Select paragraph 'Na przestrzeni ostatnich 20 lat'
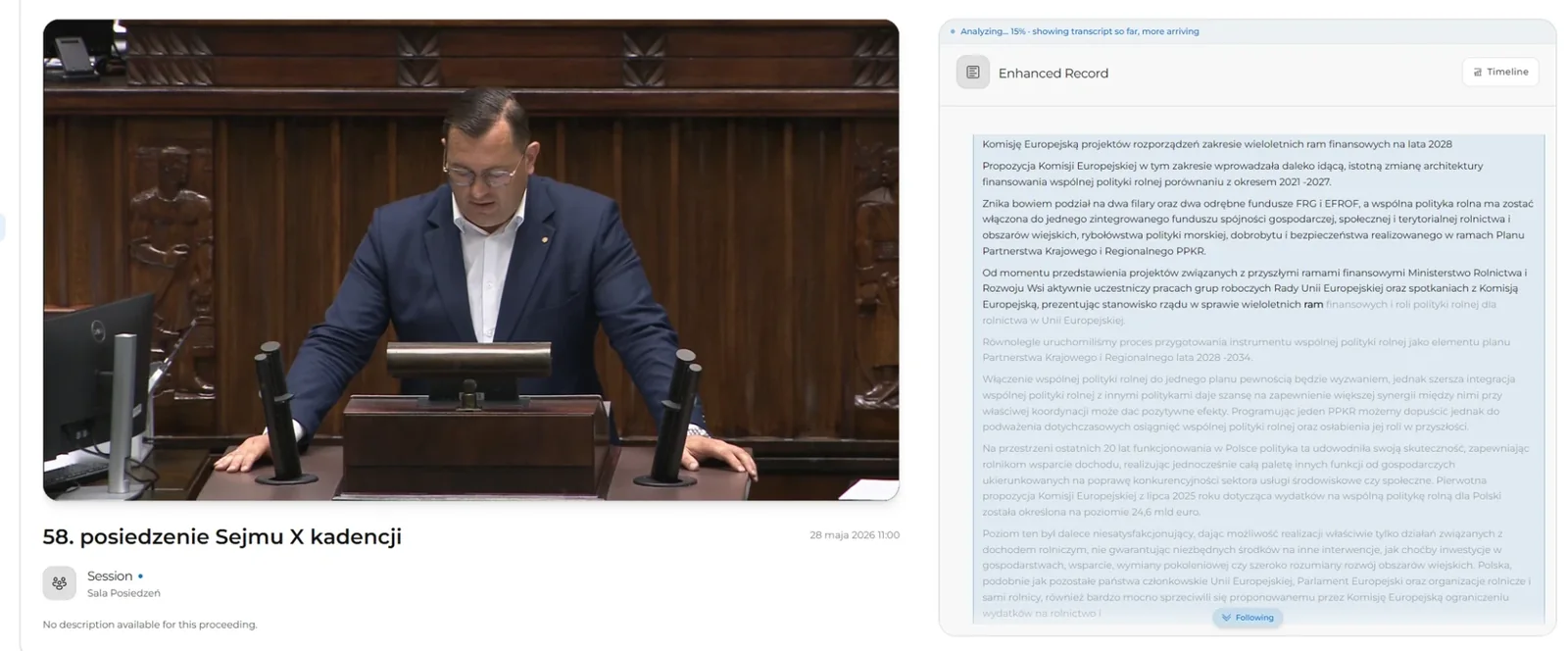Viewport: 1568px width, 651px height. pos(1255,480)
